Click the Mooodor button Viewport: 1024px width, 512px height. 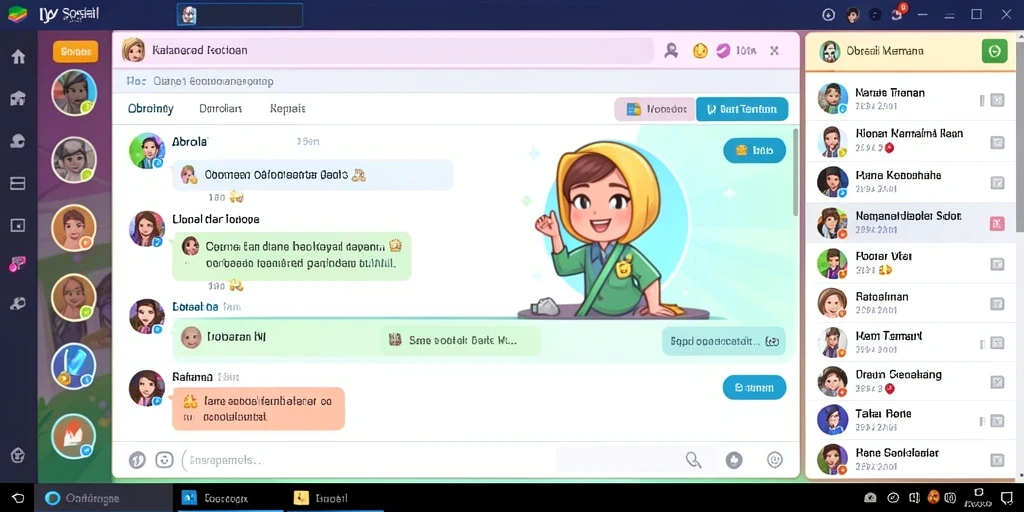(x=655, y=109)
